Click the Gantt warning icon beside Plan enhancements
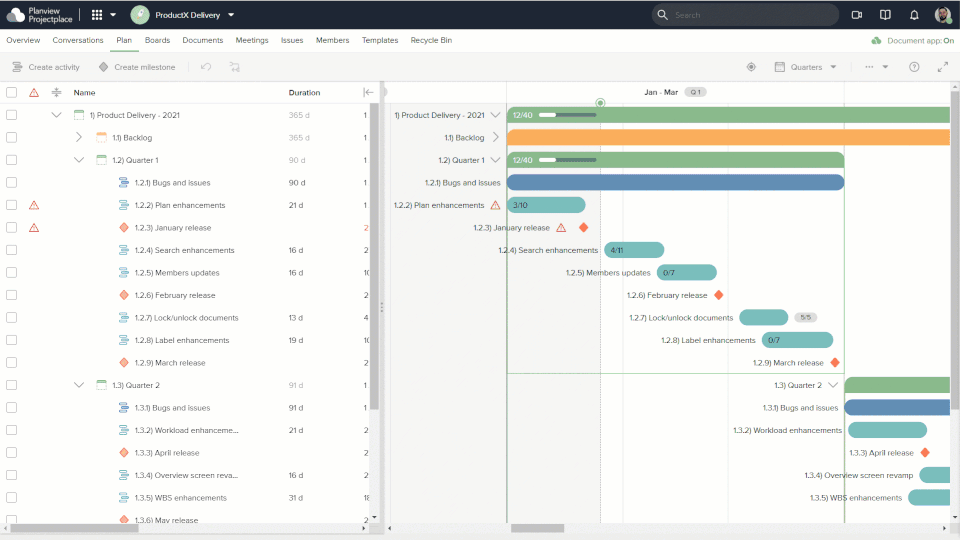The height and width of the screenshot is (540, 960). point(495,205)
